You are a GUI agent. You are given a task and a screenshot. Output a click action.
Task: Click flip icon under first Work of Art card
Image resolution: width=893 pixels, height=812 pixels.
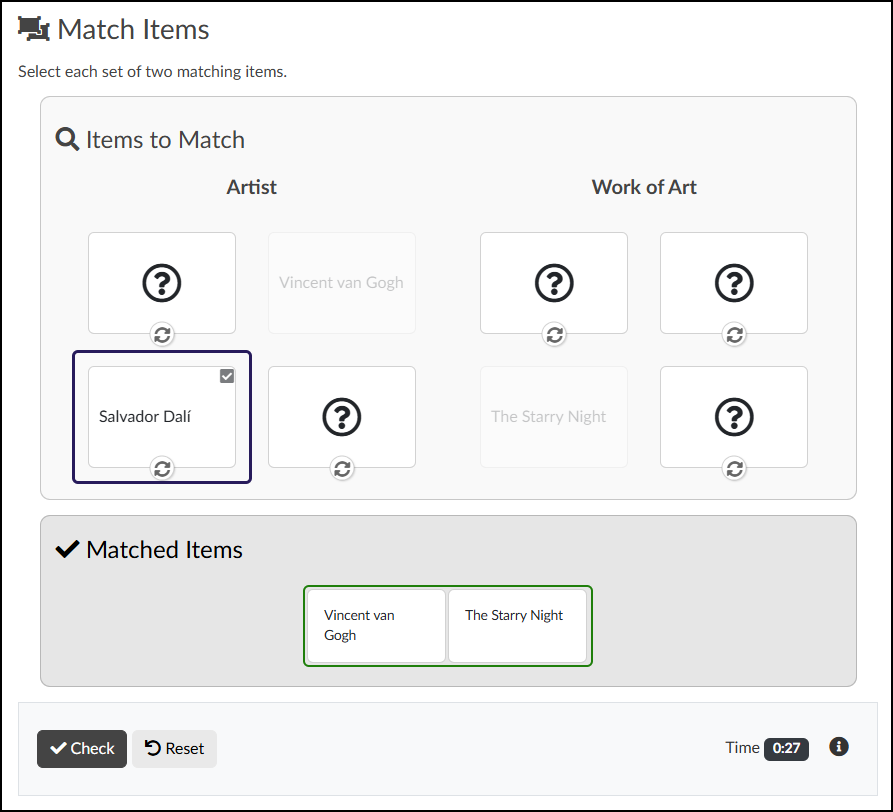click(555, 335)
